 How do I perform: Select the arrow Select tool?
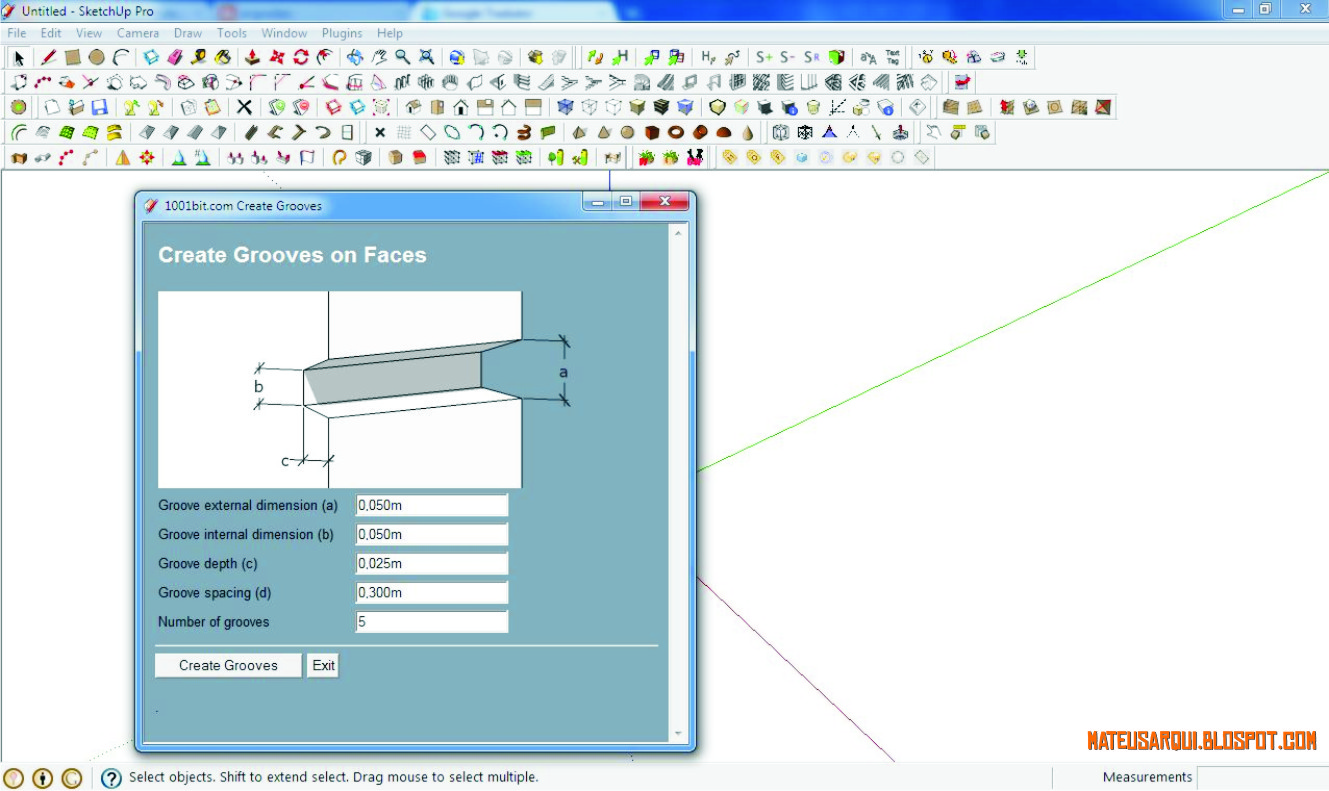click(19, 57)
